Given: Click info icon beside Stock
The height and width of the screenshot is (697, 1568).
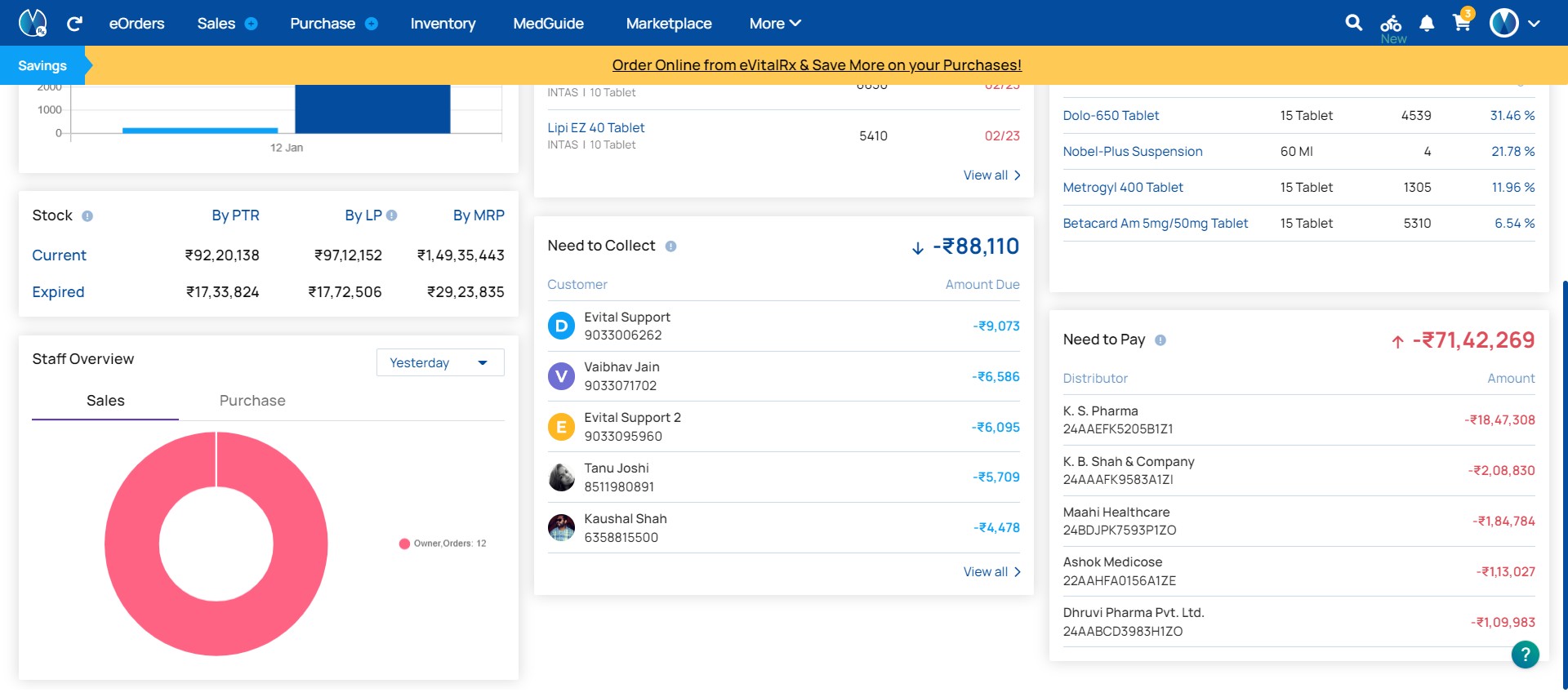Looking at the screenshot, I should coord(87,216).
